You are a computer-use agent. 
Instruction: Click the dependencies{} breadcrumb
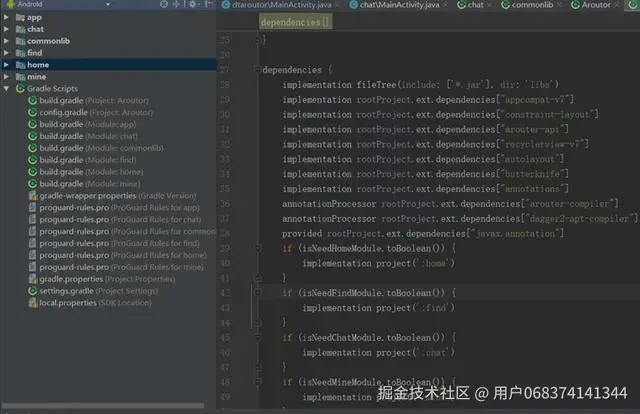click(296, 22)
